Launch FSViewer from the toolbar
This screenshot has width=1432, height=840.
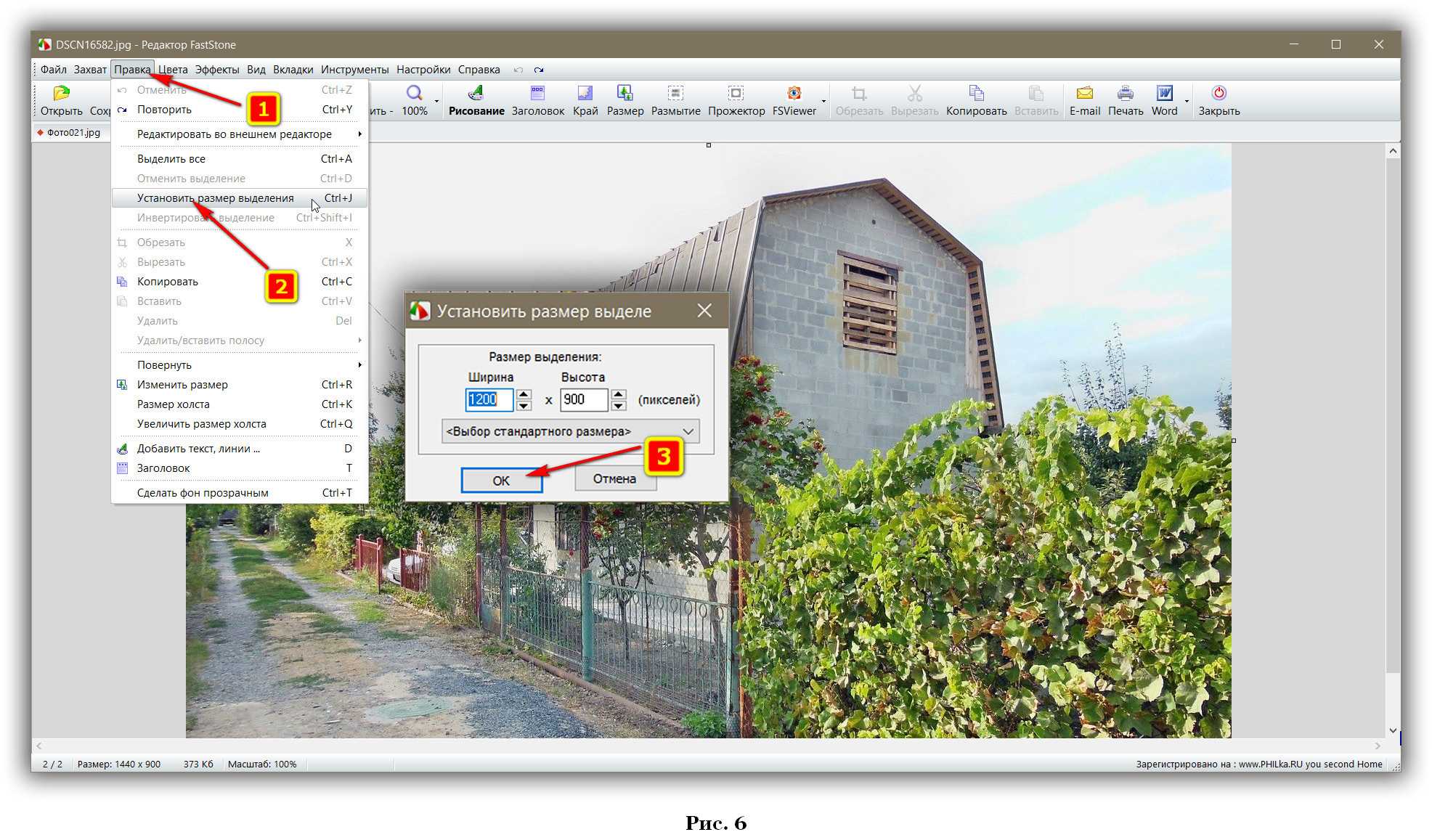(x=794, y=94)
